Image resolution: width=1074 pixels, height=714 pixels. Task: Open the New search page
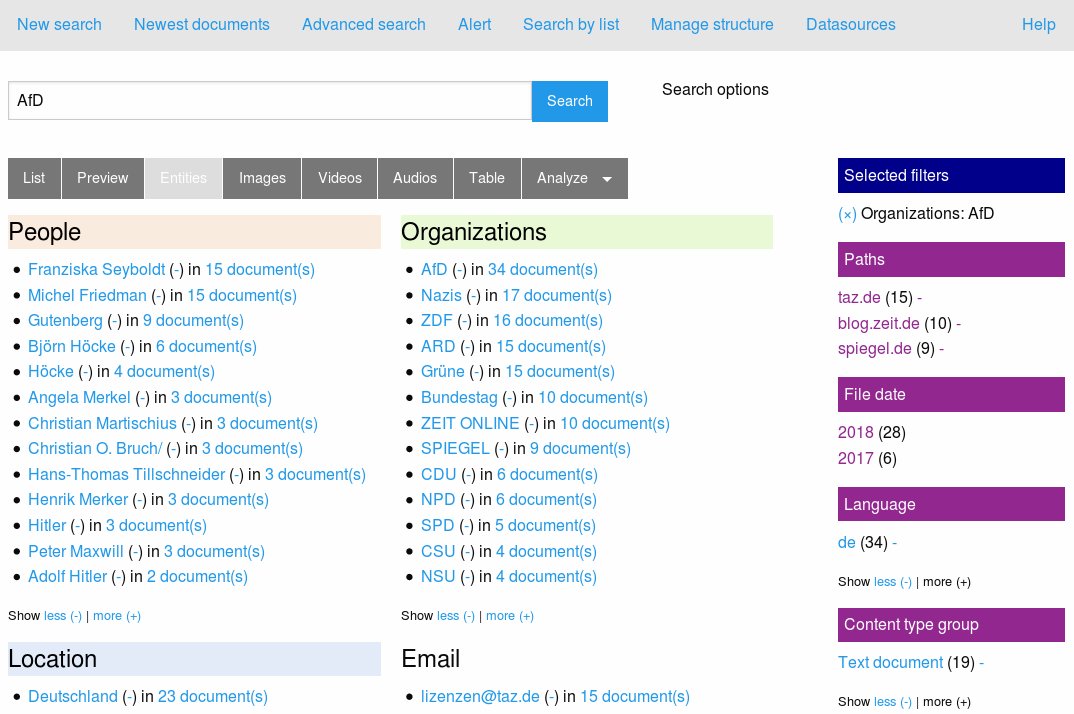coord(59,24)
